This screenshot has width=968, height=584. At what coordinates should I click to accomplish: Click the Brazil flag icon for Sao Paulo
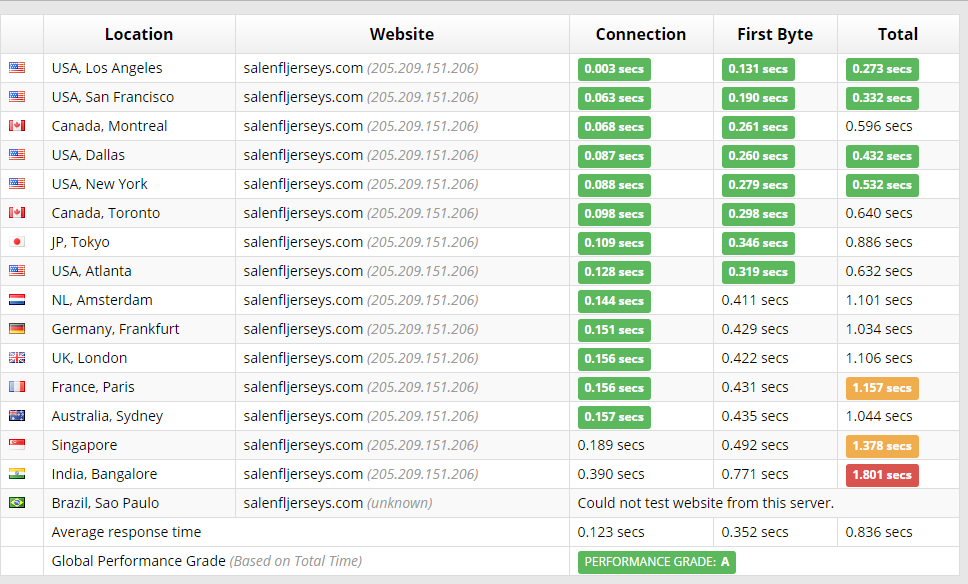[17, 503]
